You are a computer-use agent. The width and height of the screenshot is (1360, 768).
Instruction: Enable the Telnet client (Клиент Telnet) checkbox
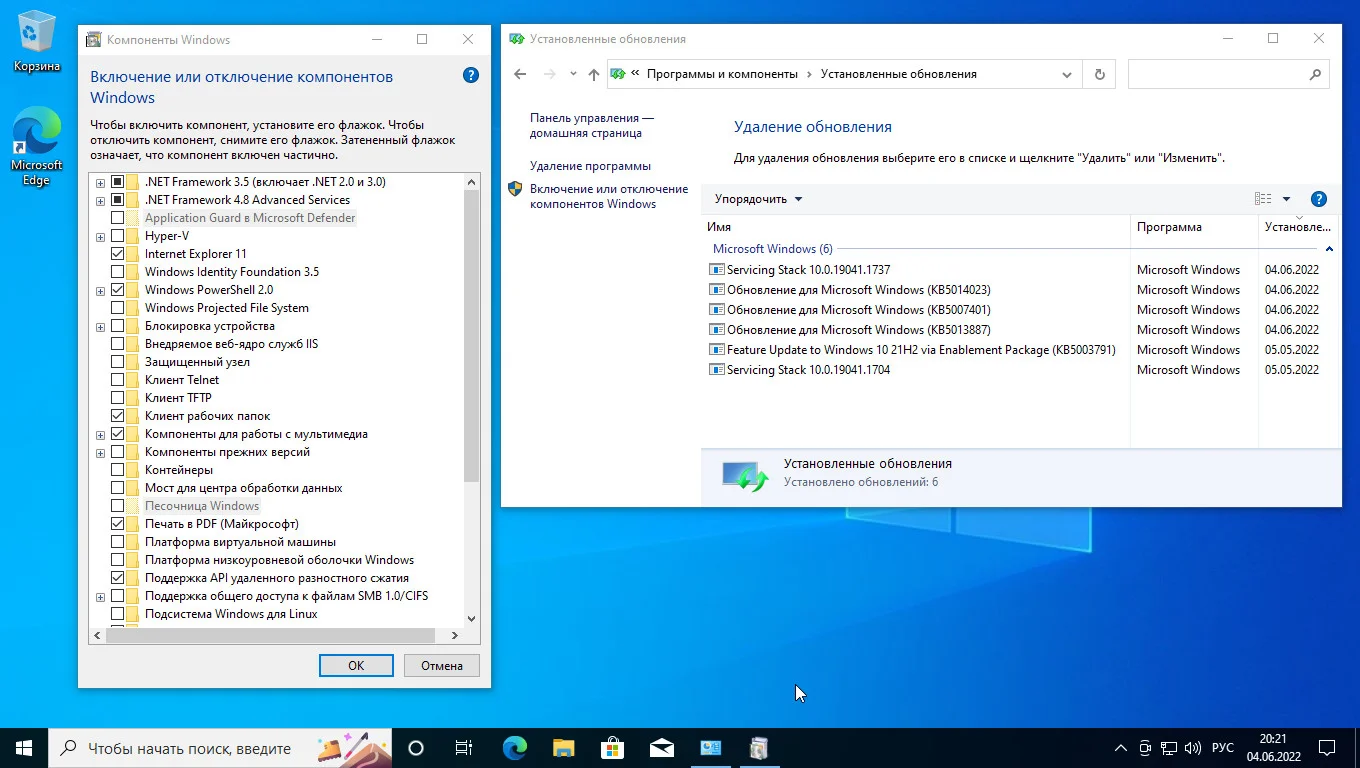118,380
